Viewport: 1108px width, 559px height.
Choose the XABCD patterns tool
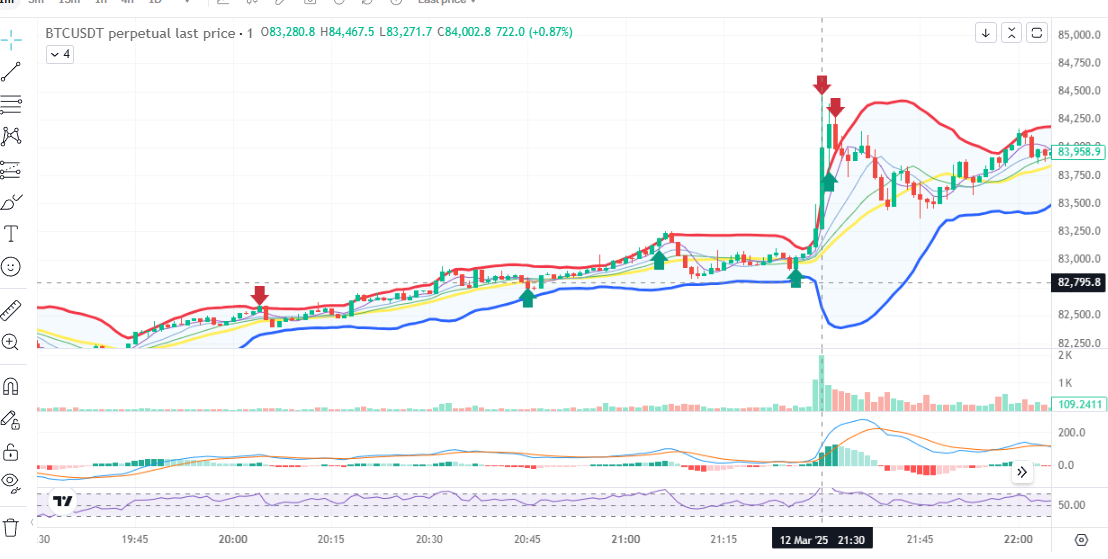click(x=11, y=136)
